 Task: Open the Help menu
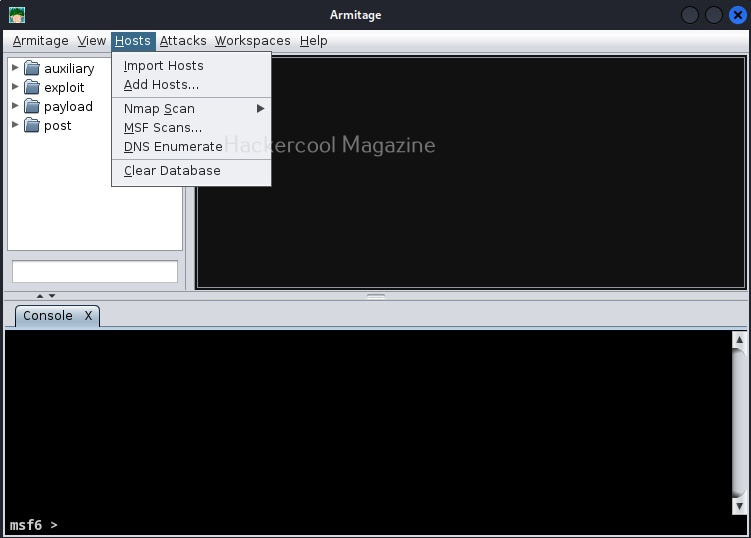pyautogui.click(x=314, y=41)
